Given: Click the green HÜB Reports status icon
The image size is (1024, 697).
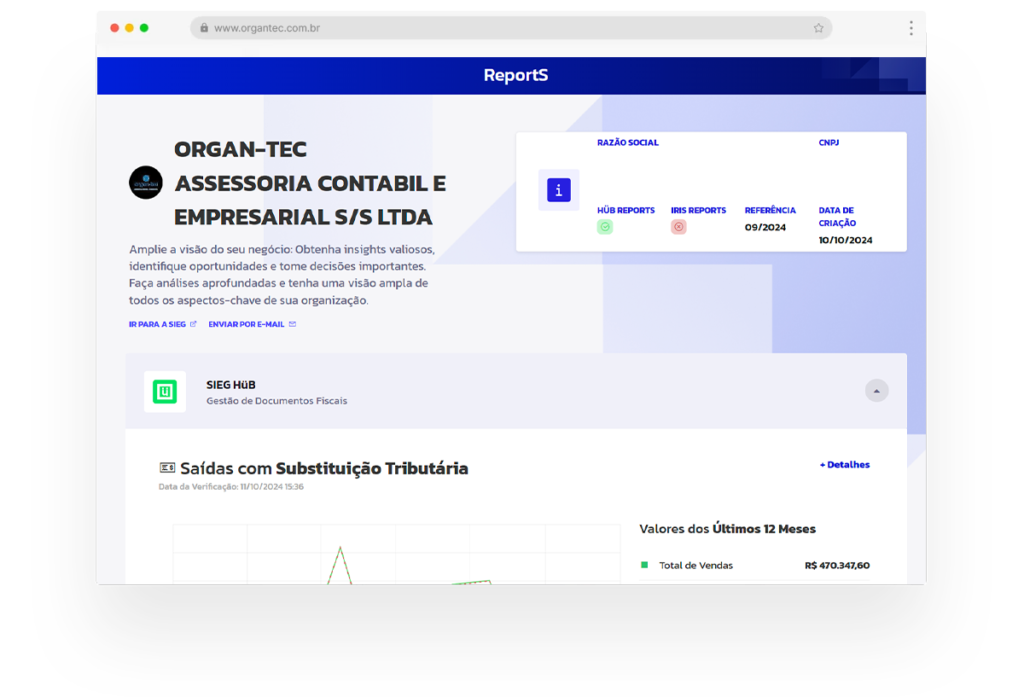Looking at the screenshot, I should (x=605, y=227).
